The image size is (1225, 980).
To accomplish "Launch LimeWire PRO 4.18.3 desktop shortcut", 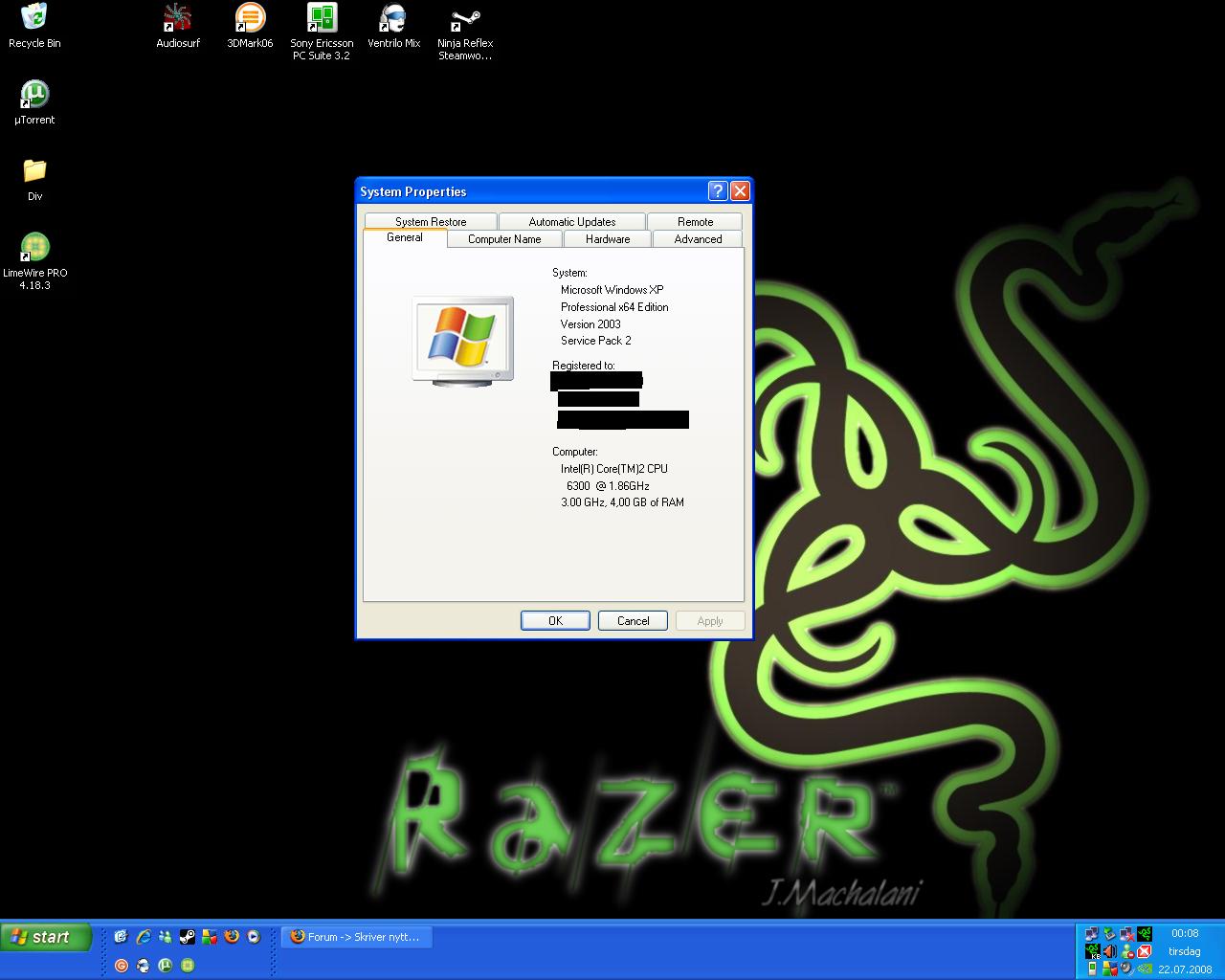I will pyautogui.click(x=34, y=261).
